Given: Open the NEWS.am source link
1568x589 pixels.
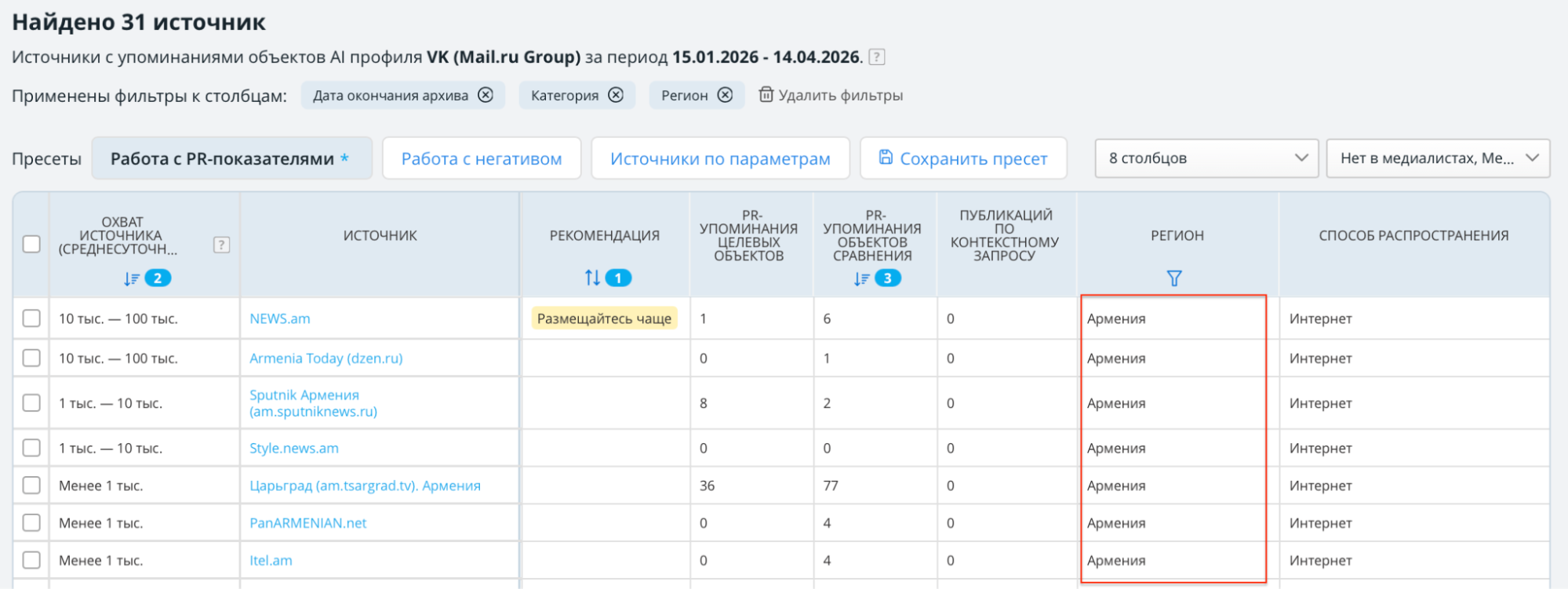Looking at the screenshot, I should (x=280, y=318).
